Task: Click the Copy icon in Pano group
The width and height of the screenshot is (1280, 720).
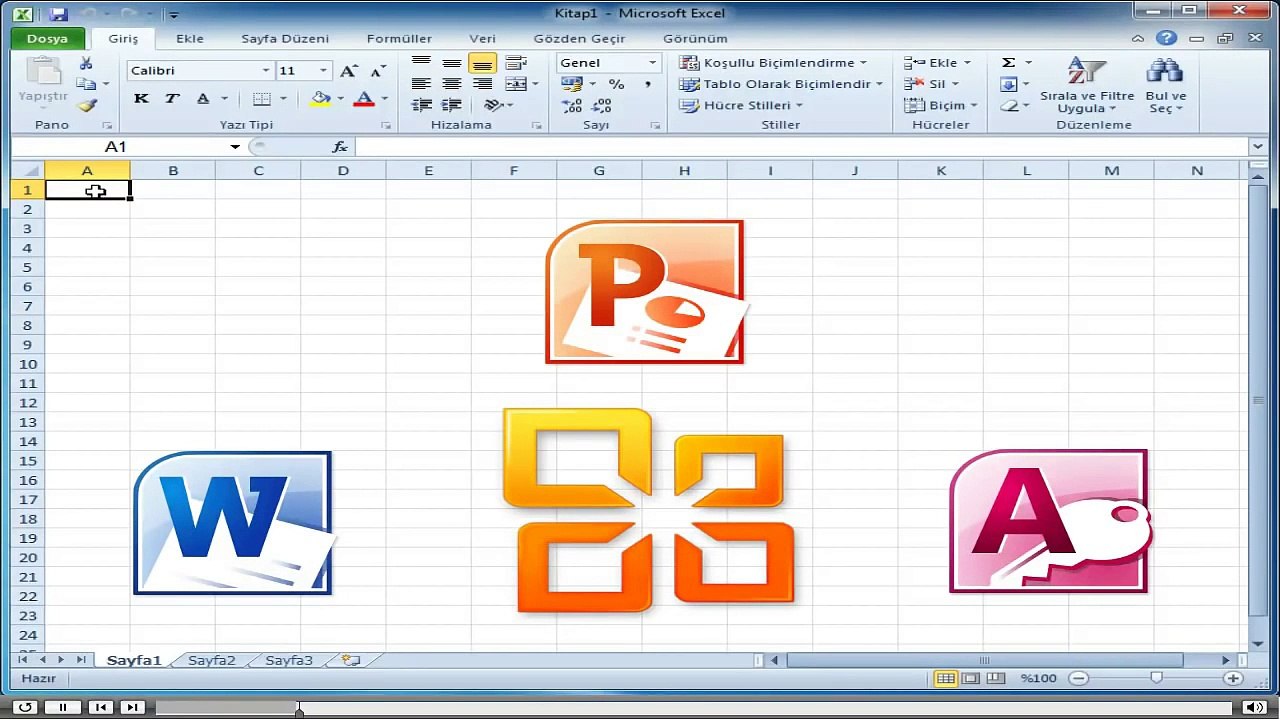Action: [87, 84]
